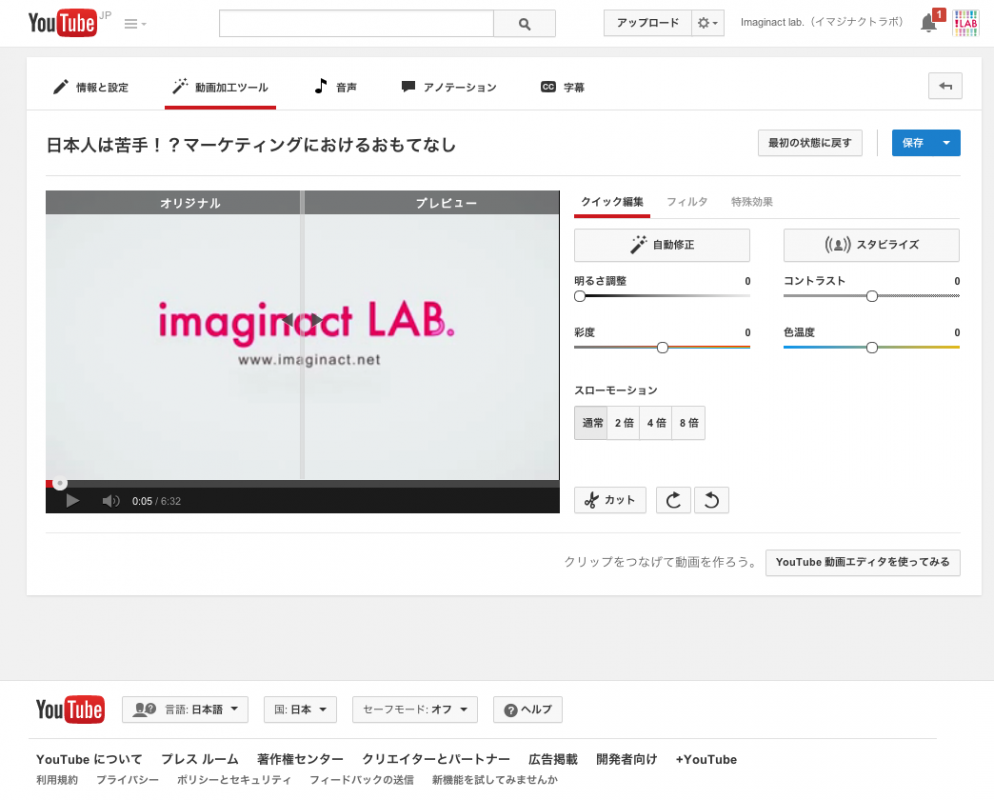Click into the search text field
This screenshot has height=800, width=994.
(x=356, y=23)
